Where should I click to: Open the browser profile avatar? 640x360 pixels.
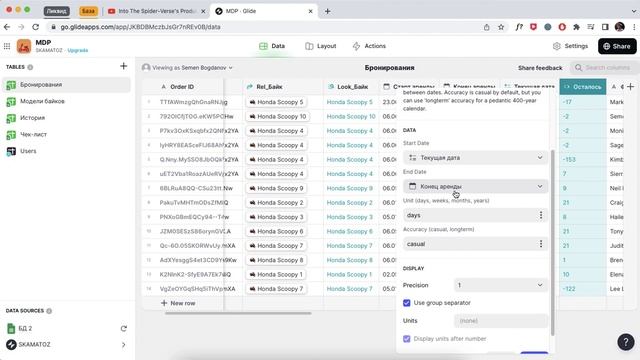point(620,27)
